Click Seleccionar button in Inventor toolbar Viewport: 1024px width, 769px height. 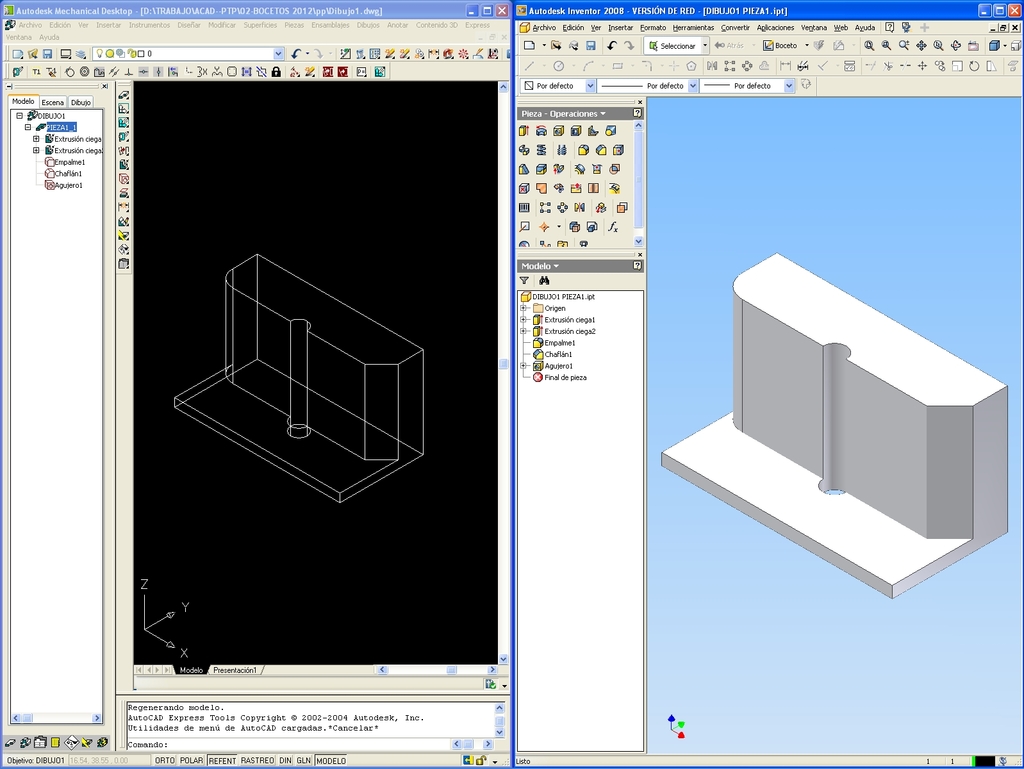(x=672, y=46)
